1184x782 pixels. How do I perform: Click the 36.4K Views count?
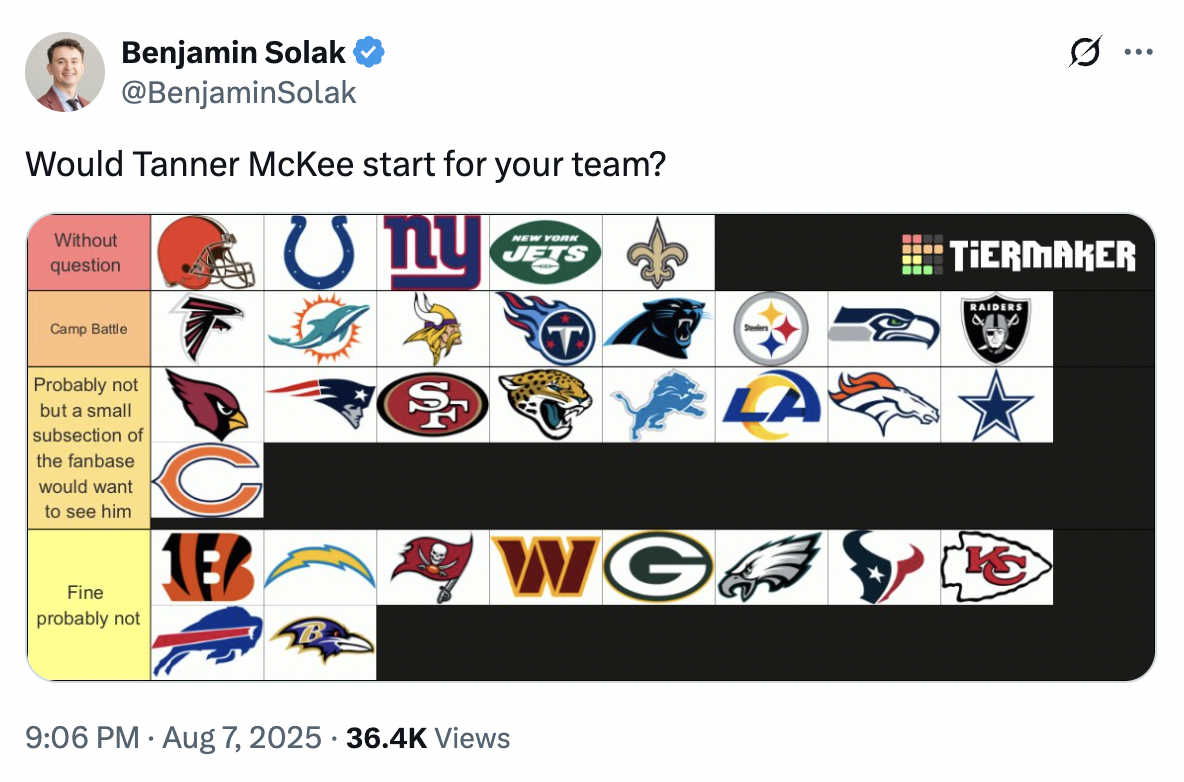pos(428,737)
